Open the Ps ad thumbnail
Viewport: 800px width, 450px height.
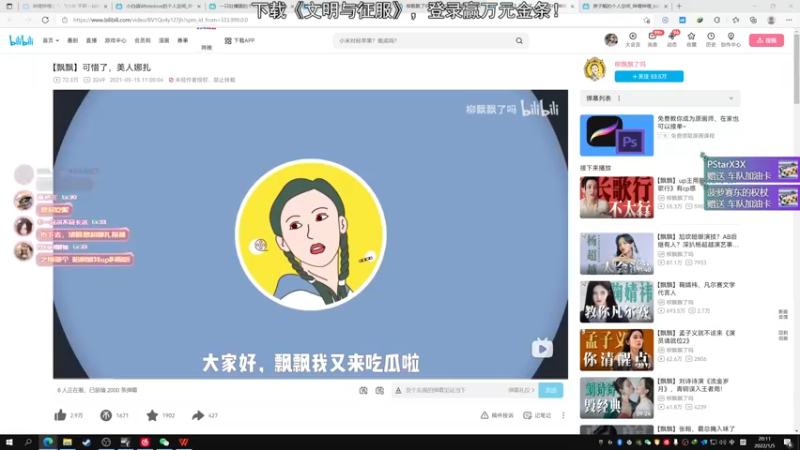(x=616, y=135)
